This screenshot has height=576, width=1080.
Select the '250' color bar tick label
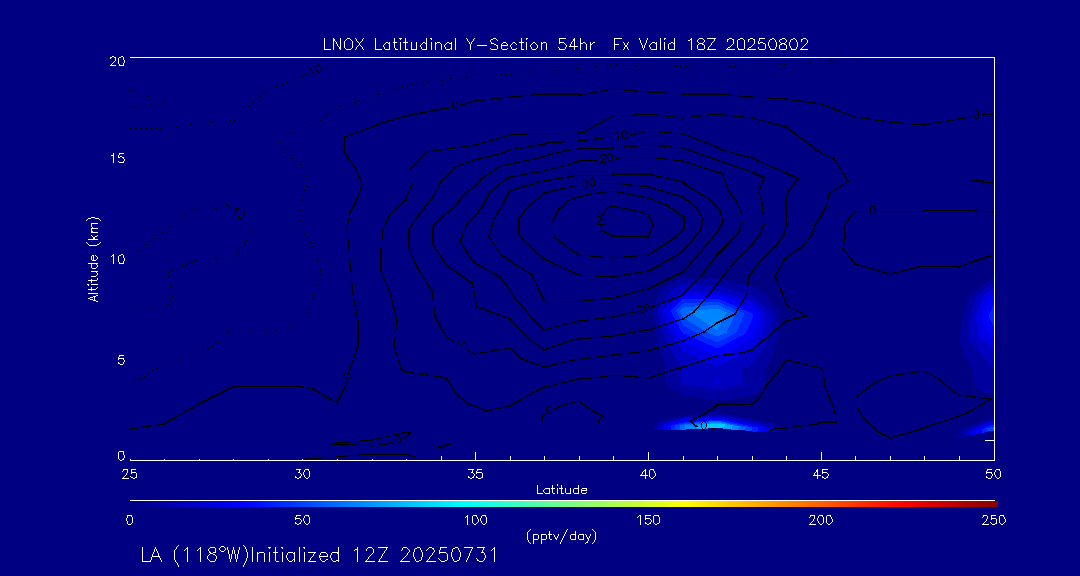993,520
